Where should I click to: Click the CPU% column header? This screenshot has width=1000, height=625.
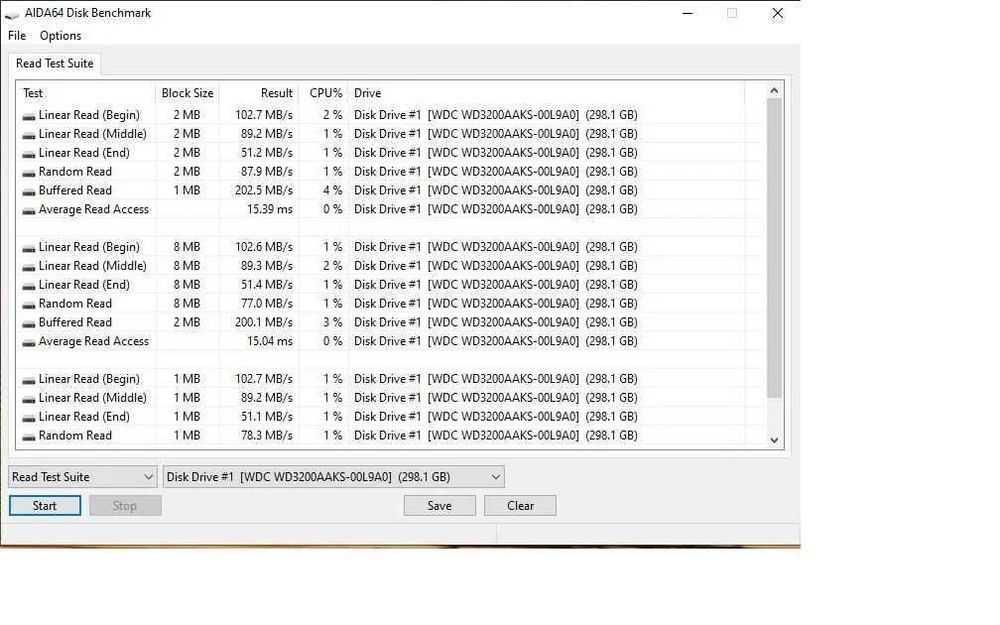[323, 93]
